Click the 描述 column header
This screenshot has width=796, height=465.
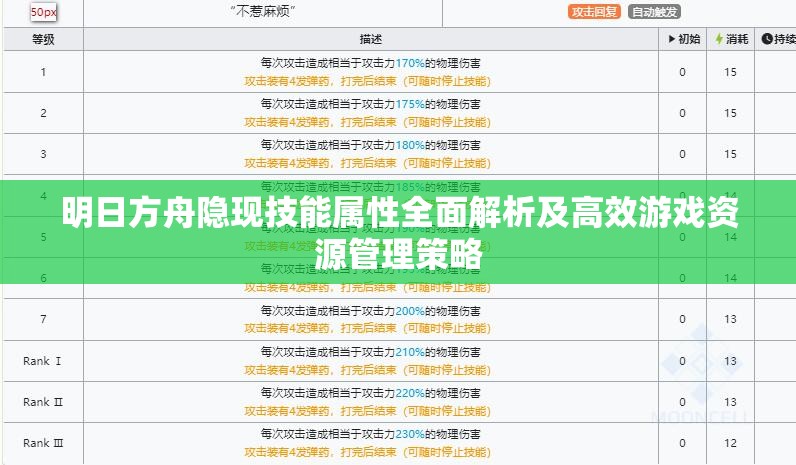pos(371,39)
